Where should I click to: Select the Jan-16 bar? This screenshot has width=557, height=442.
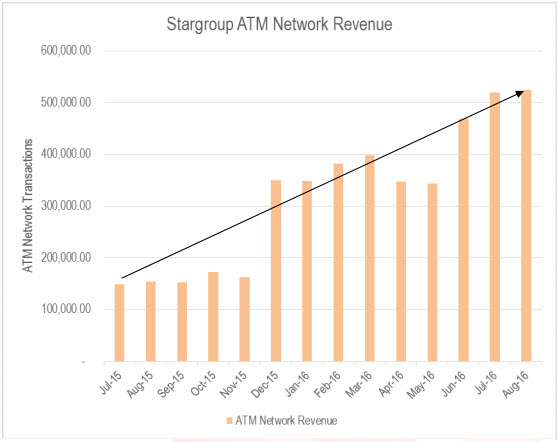point(307,271)
